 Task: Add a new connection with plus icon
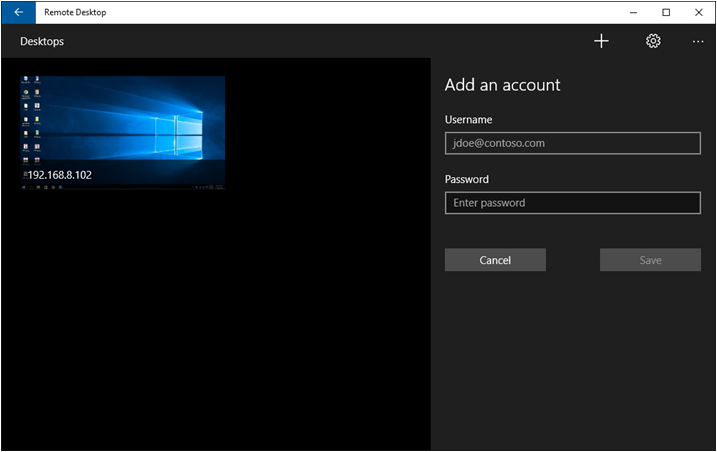point(601,41)
